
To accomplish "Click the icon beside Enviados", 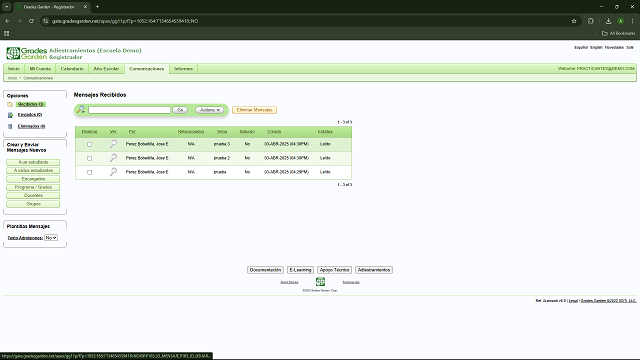I will click(x=10, y=115).
